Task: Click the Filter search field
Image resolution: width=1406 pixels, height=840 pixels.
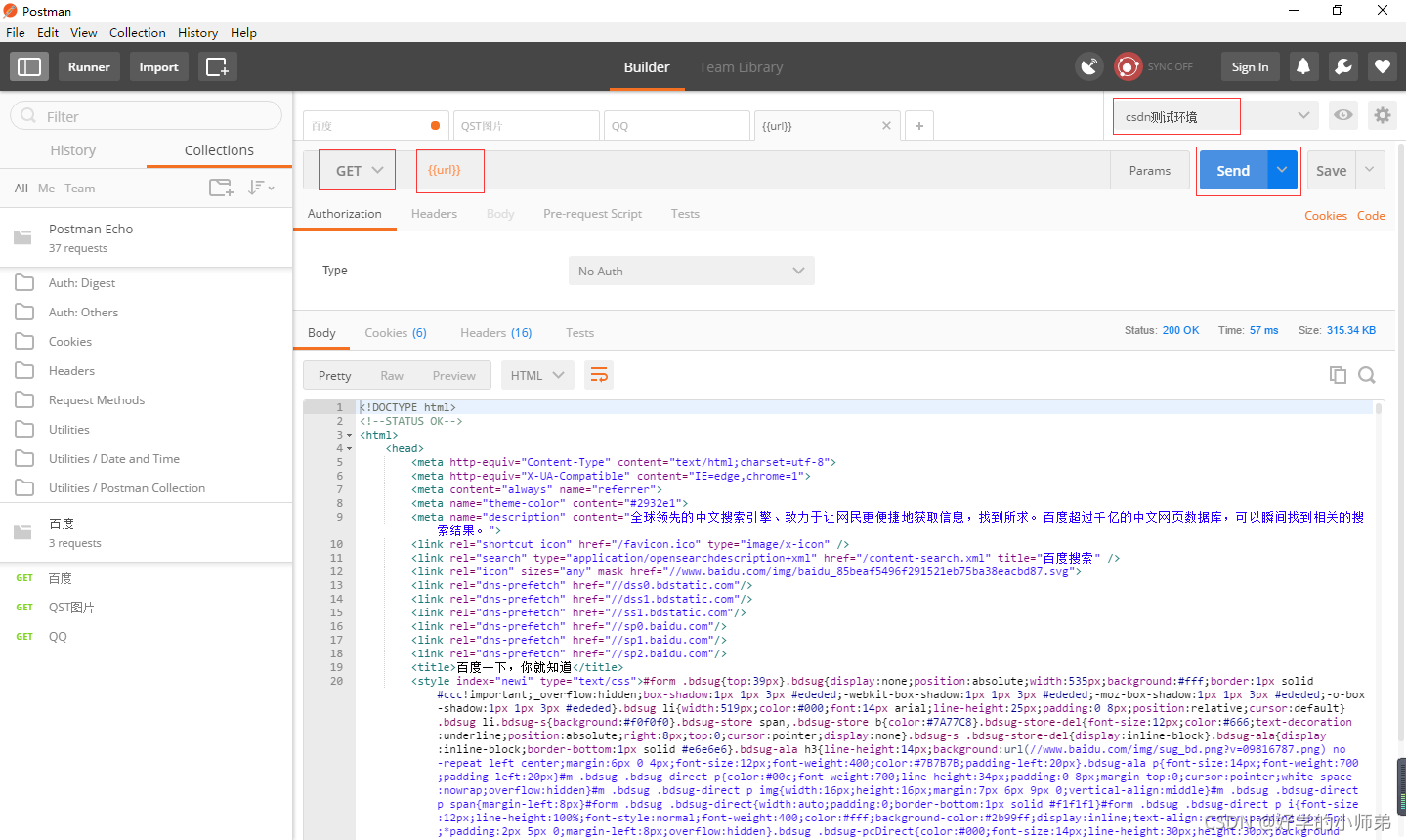Action: click(x=147, y=116)
